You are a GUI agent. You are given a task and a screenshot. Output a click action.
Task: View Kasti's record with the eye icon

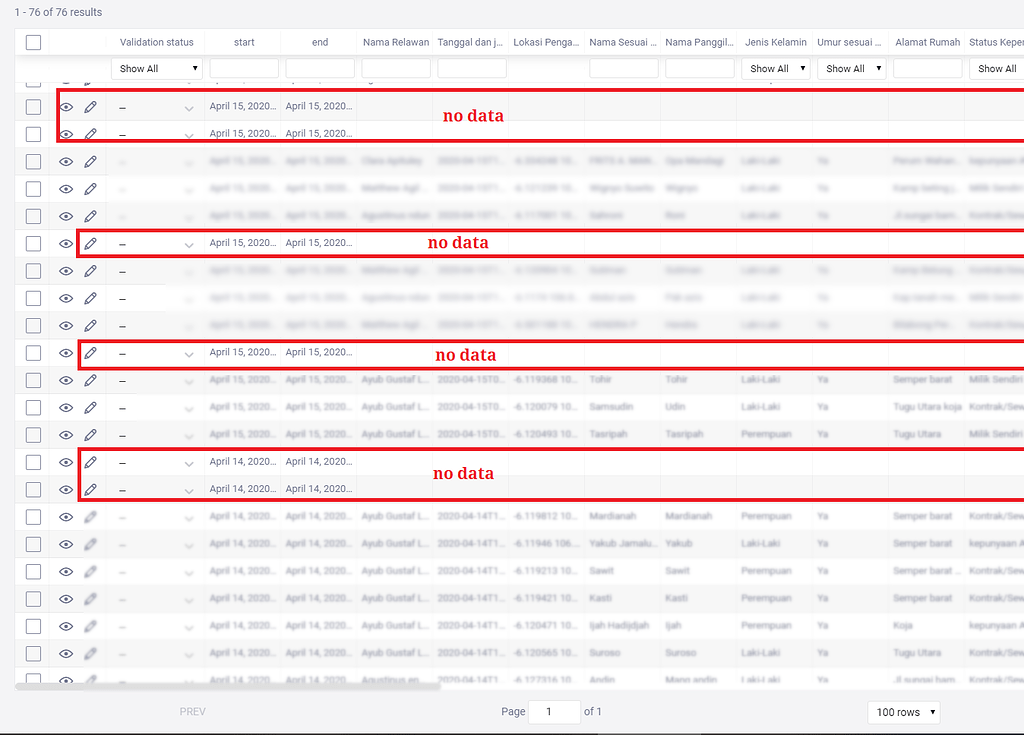(65, 598)
